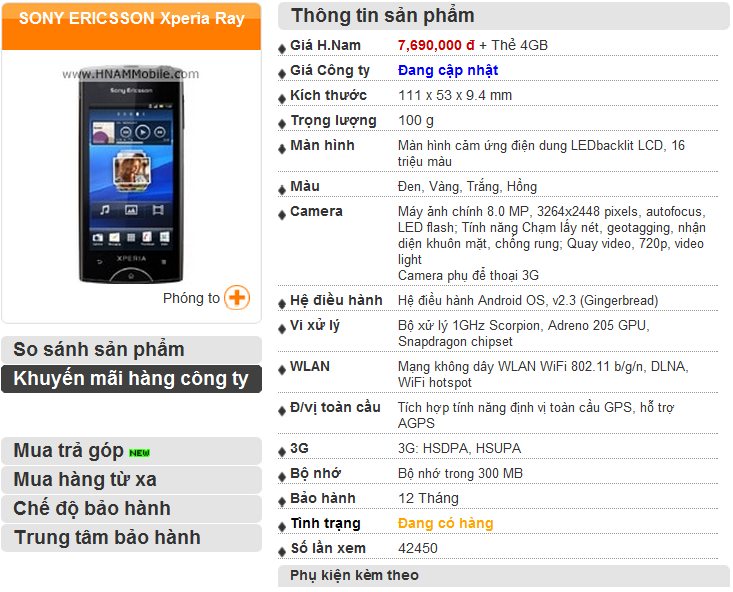733x592 pixels.
Task: Click the green NEW badge icon
Action: [139, 453]
